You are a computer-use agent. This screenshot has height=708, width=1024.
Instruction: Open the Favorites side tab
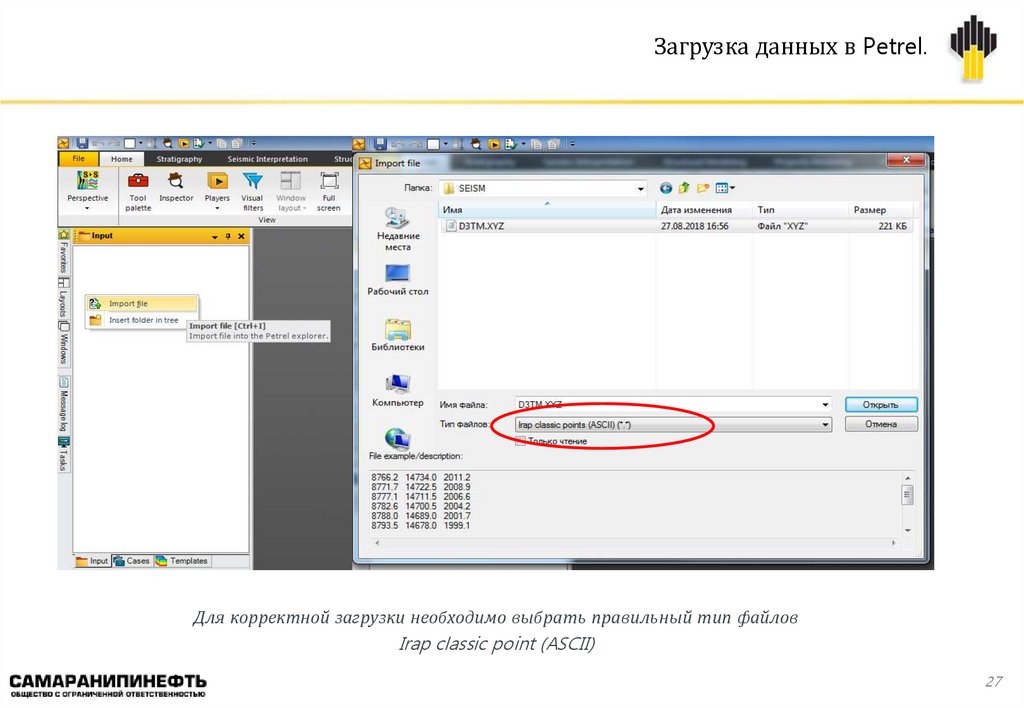pos(64,251)
